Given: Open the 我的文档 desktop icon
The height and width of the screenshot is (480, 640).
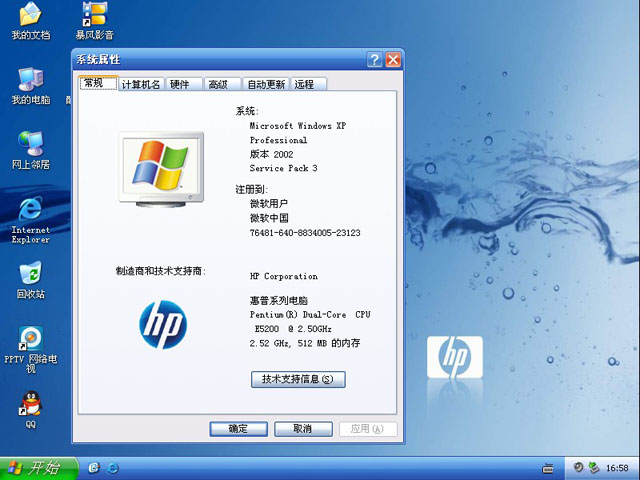Looking at the screenshot, I should (x=31, y=20).
